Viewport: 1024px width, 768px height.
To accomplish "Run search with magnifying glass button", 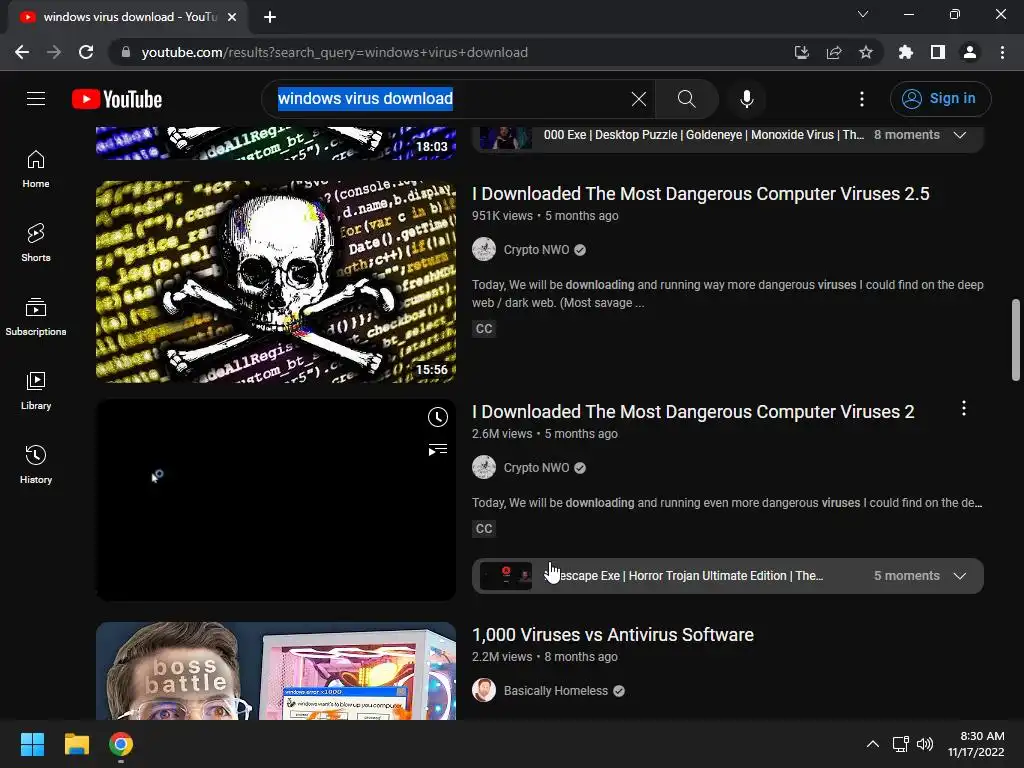I will coord(686,99).
